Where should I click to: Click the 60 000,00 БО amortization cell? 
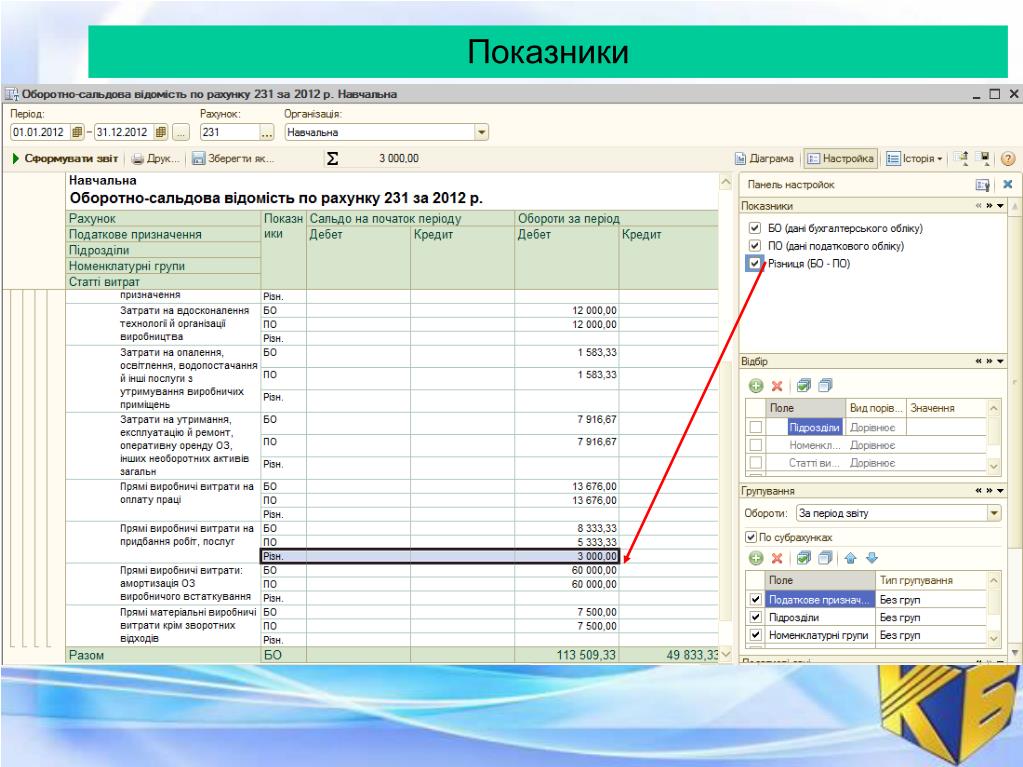[566, 570]
